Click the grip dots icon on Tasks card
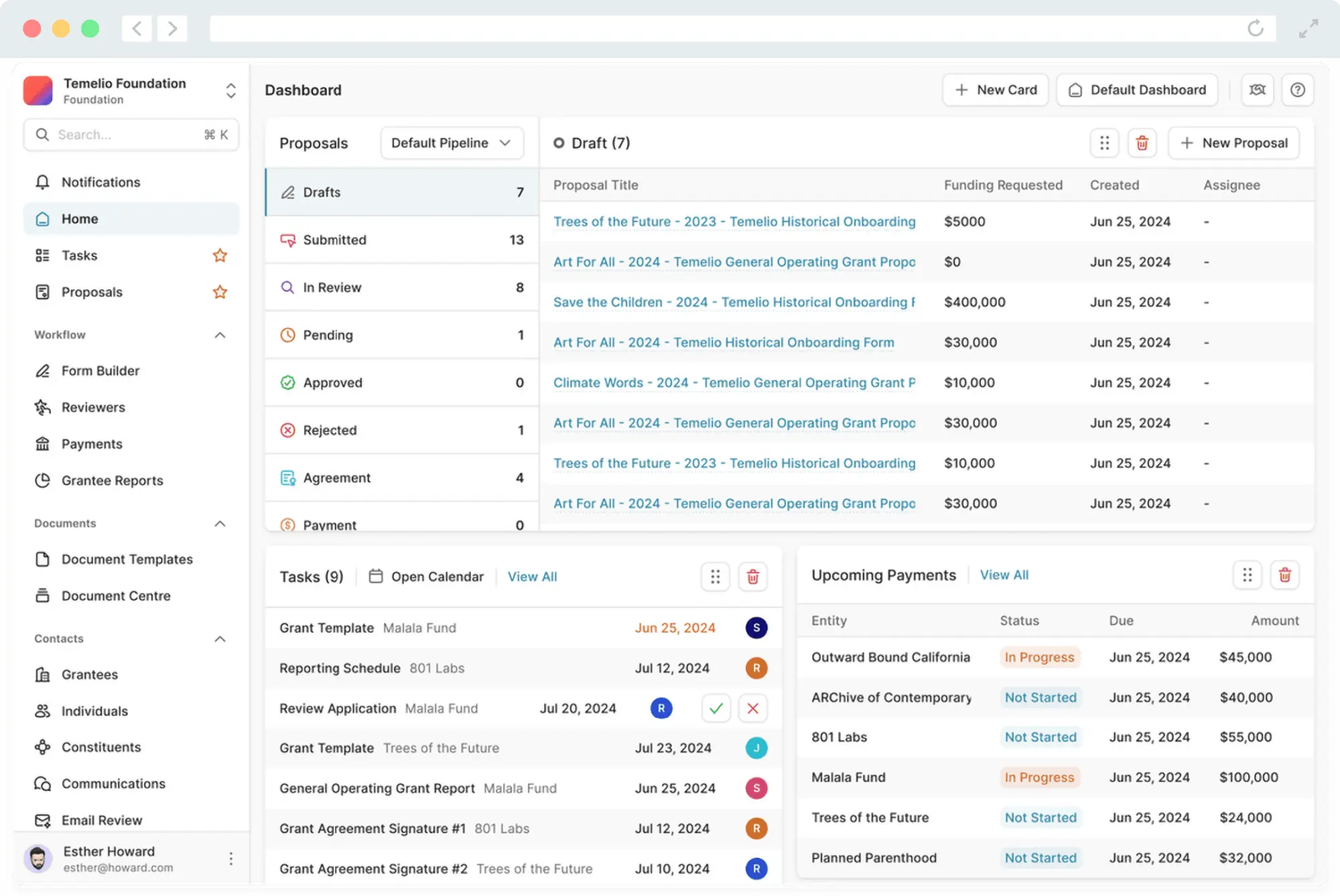This screenshot has width=1340, height=896. (716, 577)
